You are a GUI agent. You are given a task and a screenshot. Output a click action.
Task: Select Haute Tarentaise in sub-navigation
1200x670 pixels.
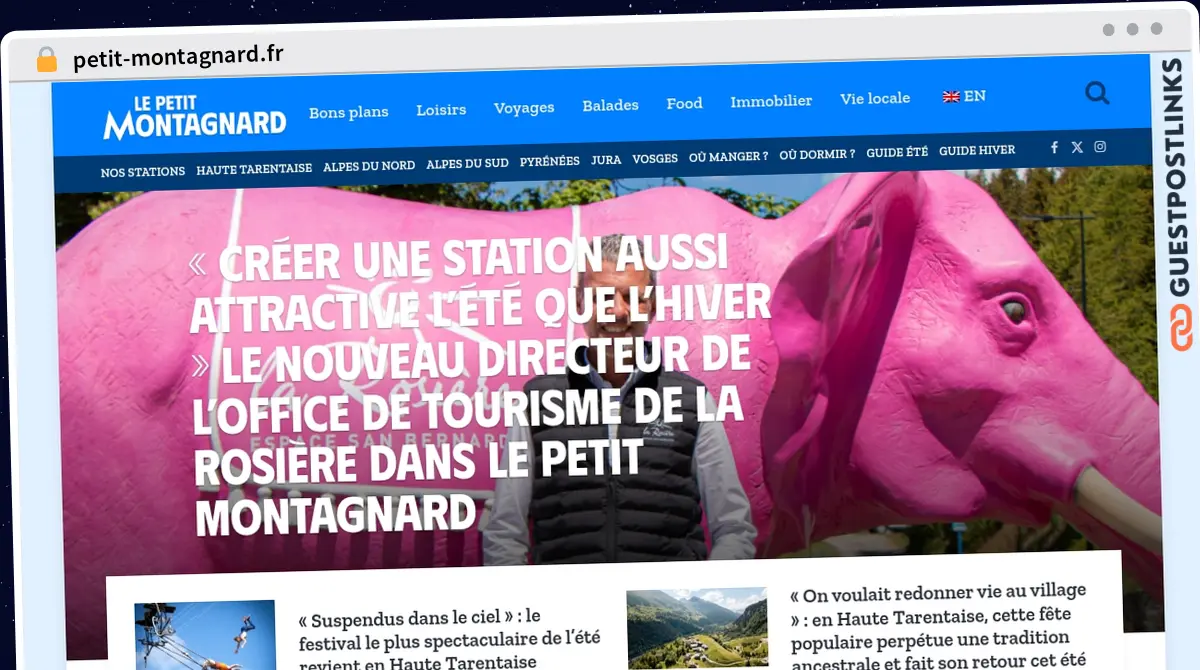coord(254,169)
